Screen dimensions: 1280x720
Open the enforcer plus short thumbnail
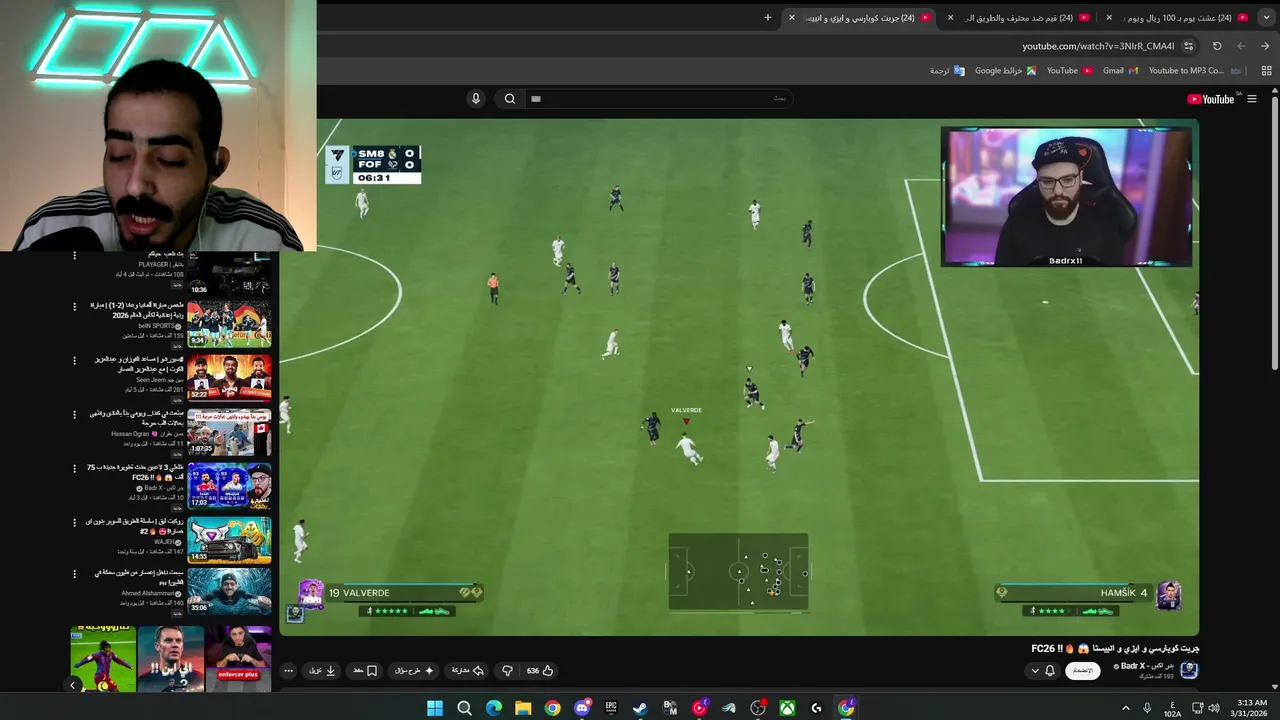coord(238,658)
